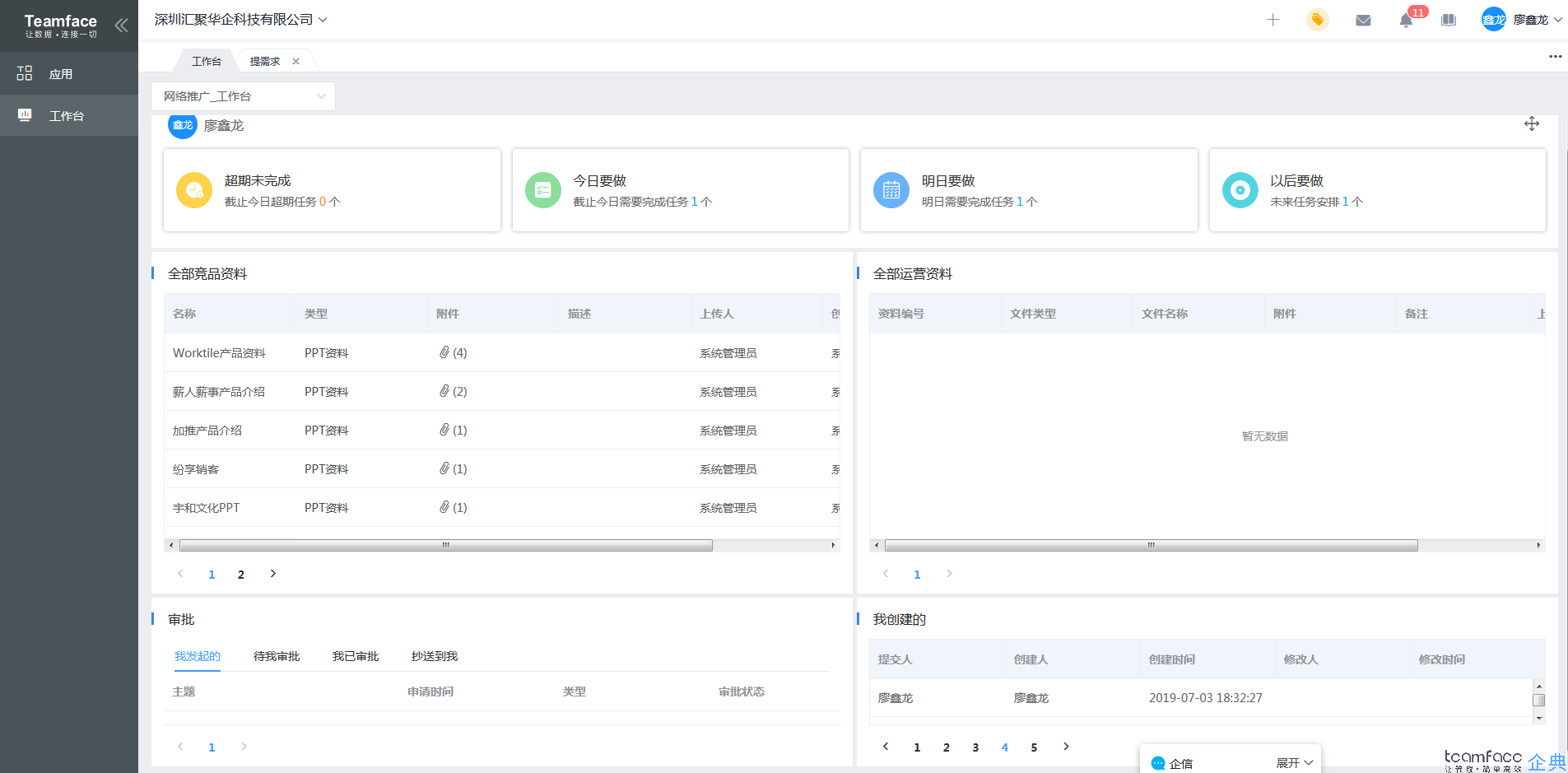Close the 提需求 tab
This screenshot has height=773, width=1568.
tap(295, 62)
